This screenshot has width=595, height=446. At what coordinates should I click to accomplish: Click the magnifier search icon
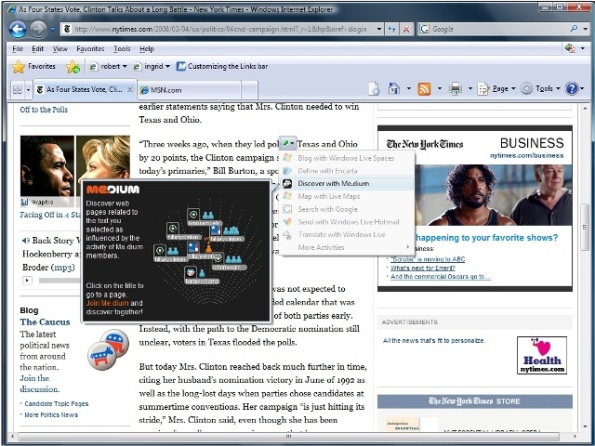click(574, 28)
